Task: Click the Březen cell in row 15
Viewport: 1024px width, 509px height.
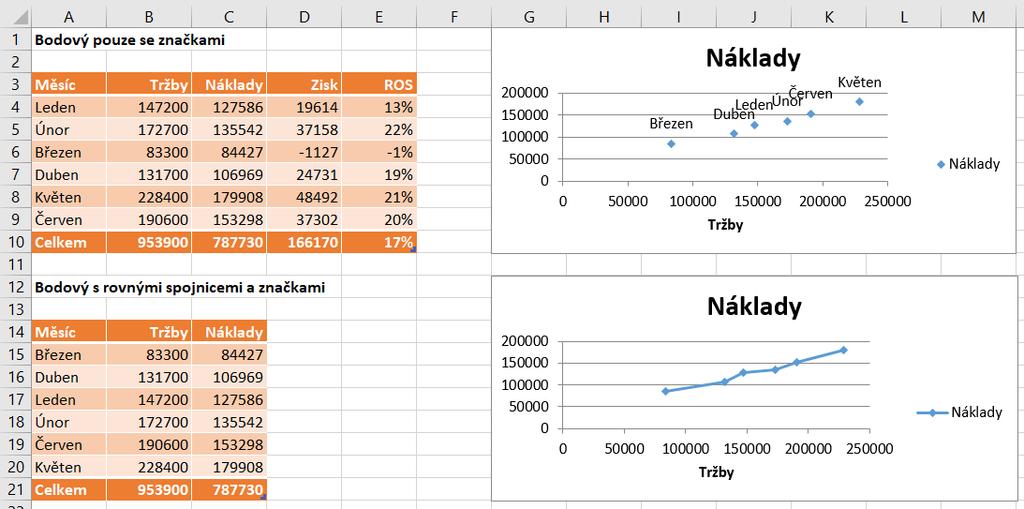Action: 69,355
